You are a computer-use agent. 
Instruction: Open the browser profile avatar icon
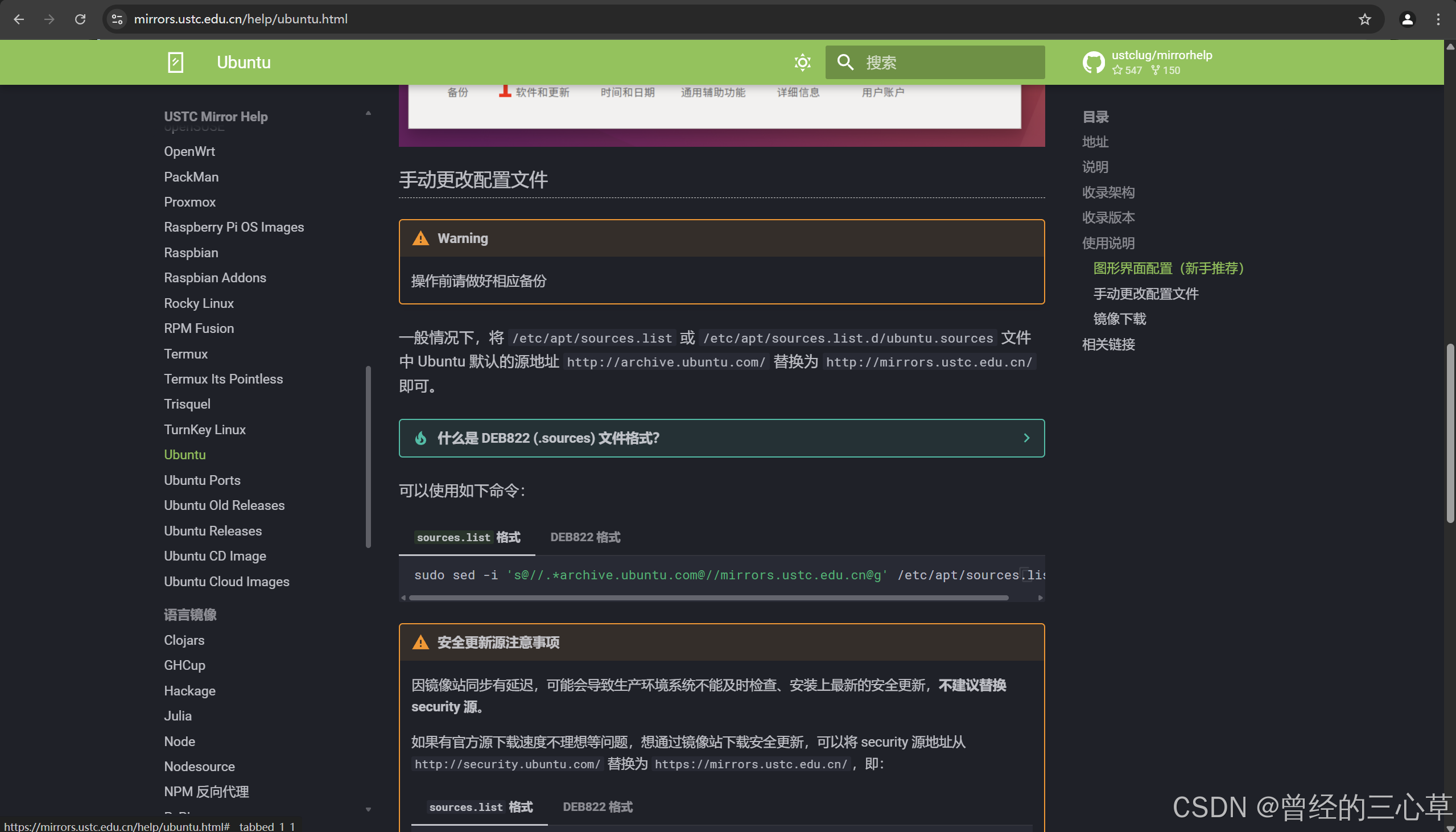[x=1407, y=19]
